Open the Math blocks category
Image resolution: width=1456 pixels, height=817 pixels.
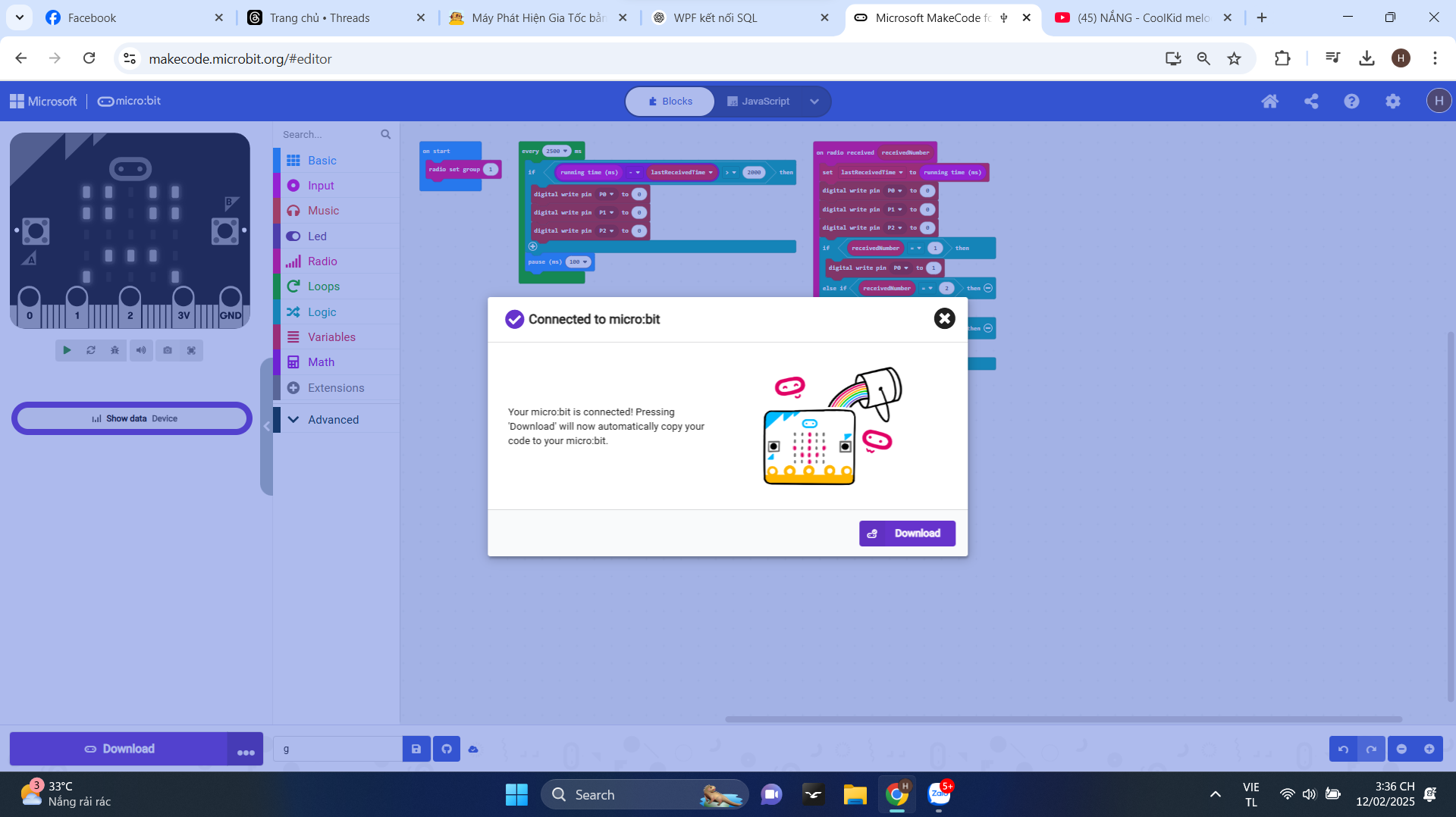337,362
